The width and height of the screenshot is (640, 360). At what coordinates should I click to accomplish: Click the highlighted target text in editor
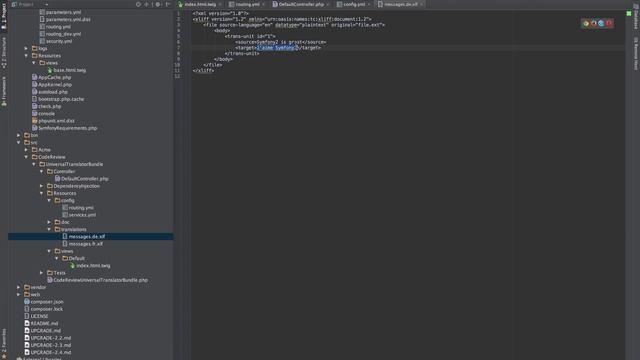[278, 48]
